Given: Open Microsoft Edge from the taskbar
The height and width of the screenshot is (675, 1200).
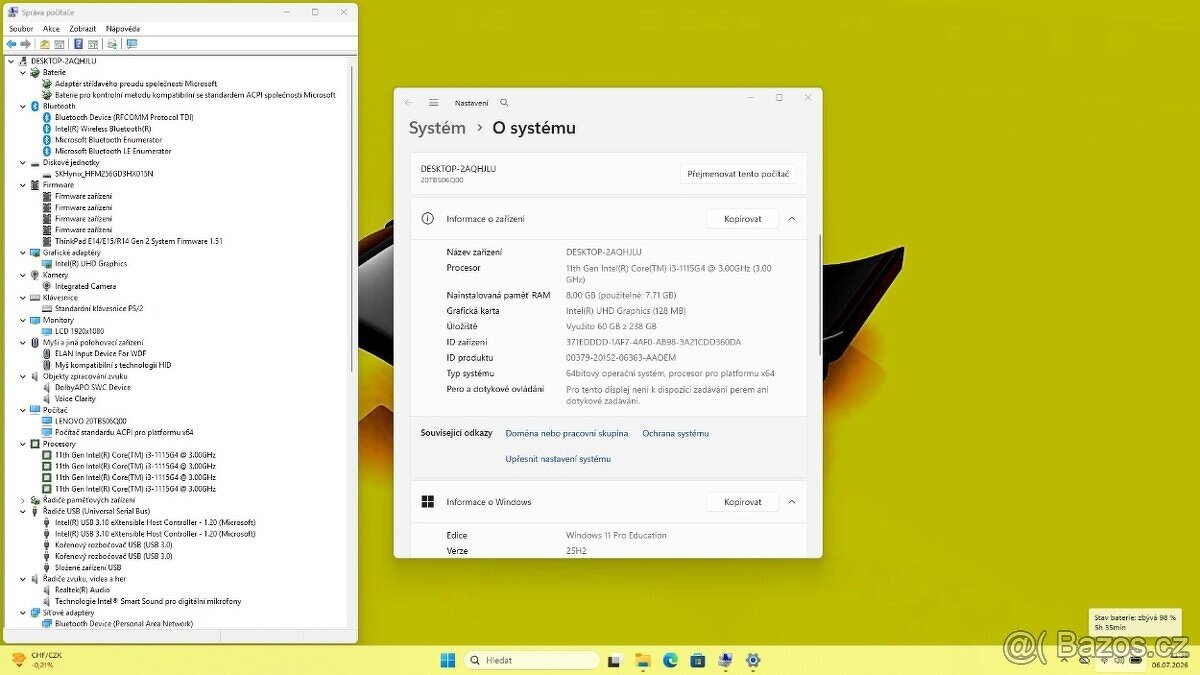Looking at the screenshot, I should pos(670,660).
